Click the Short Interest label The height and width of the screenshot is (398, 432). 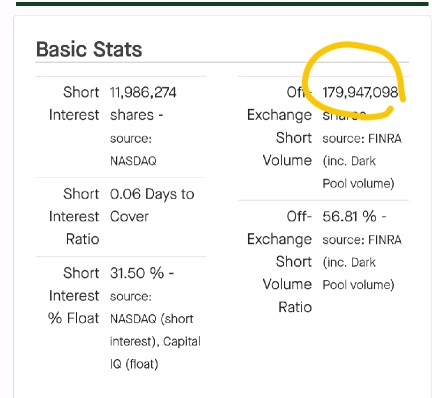pos(74,103)
